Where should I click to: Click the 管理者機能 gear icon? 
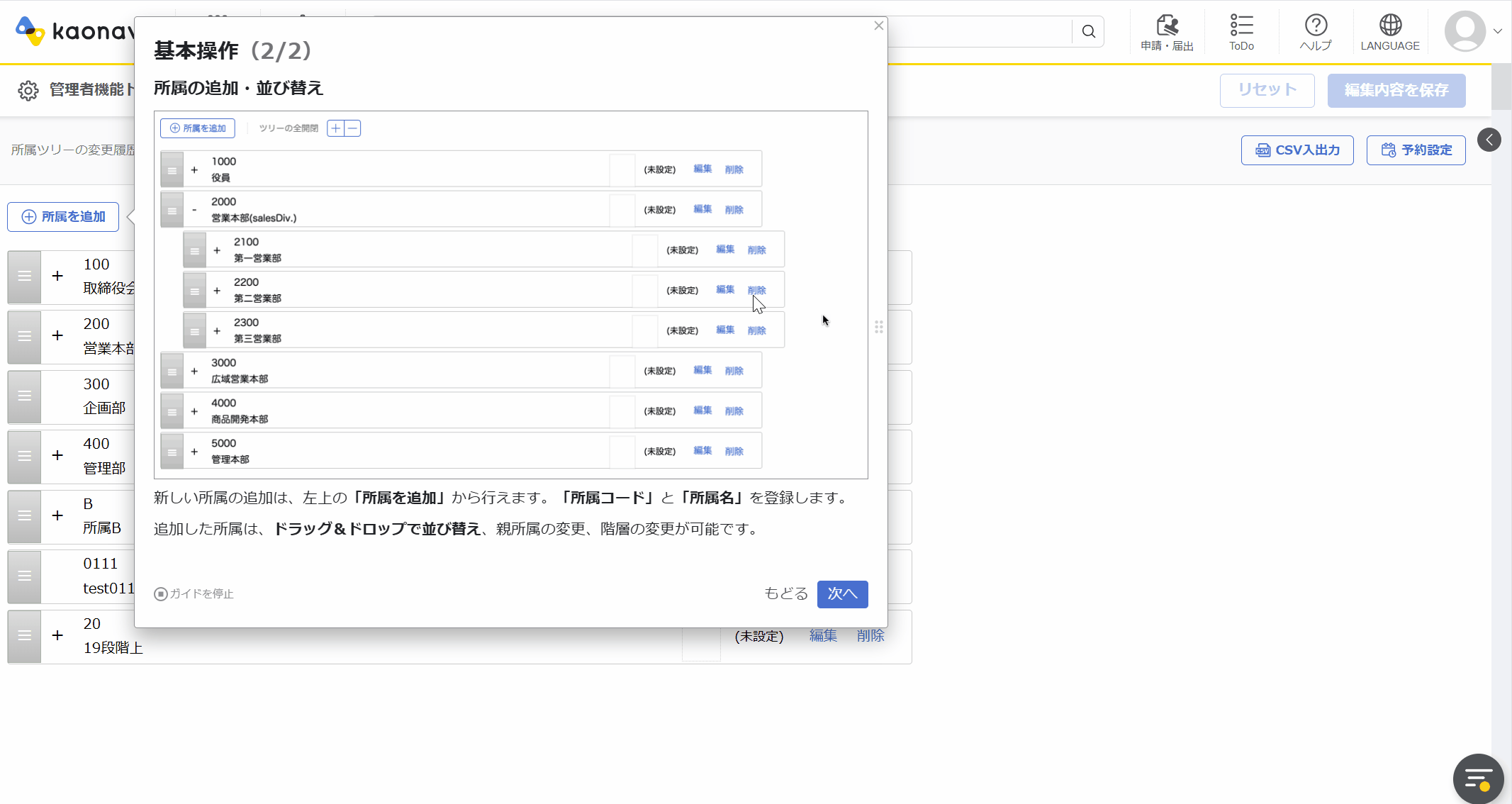[x=28, y=90]
